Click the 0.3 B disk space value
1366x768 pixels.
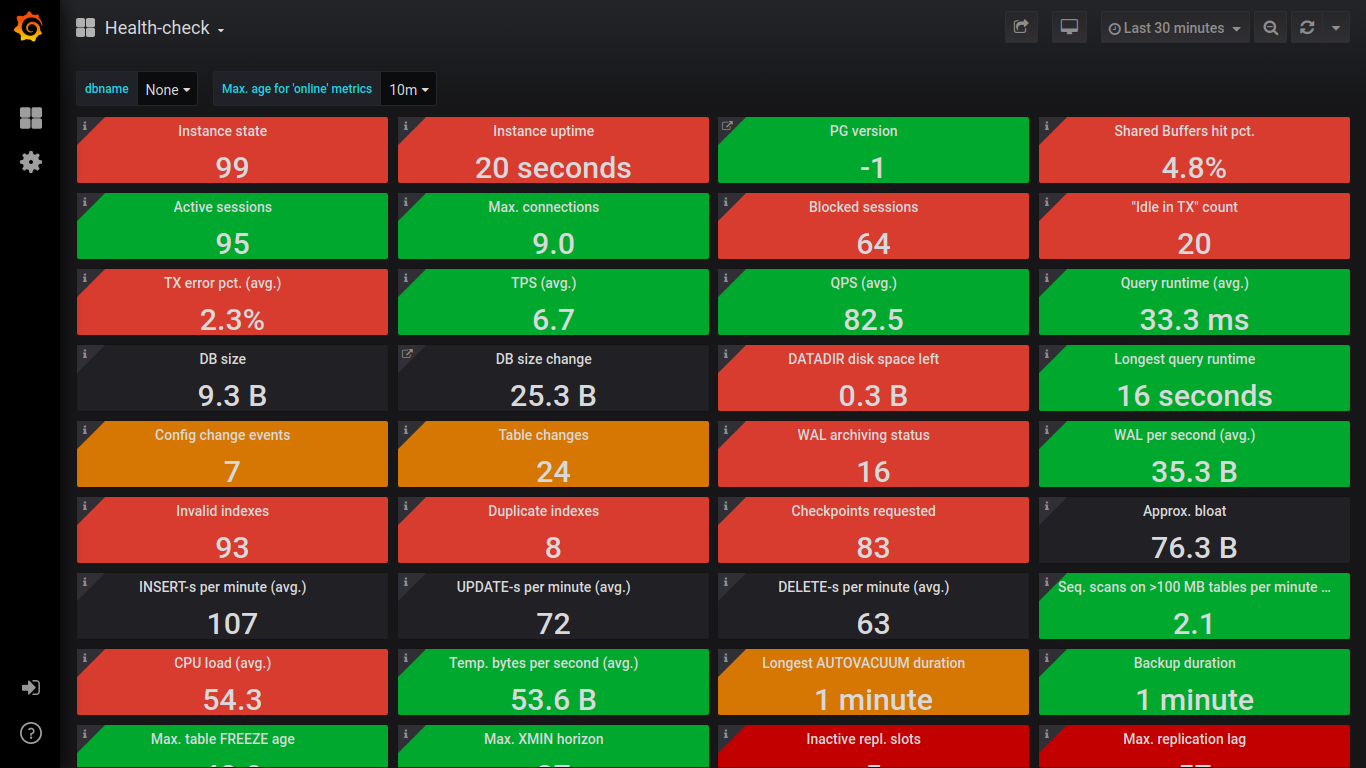[x=873, y=396]
